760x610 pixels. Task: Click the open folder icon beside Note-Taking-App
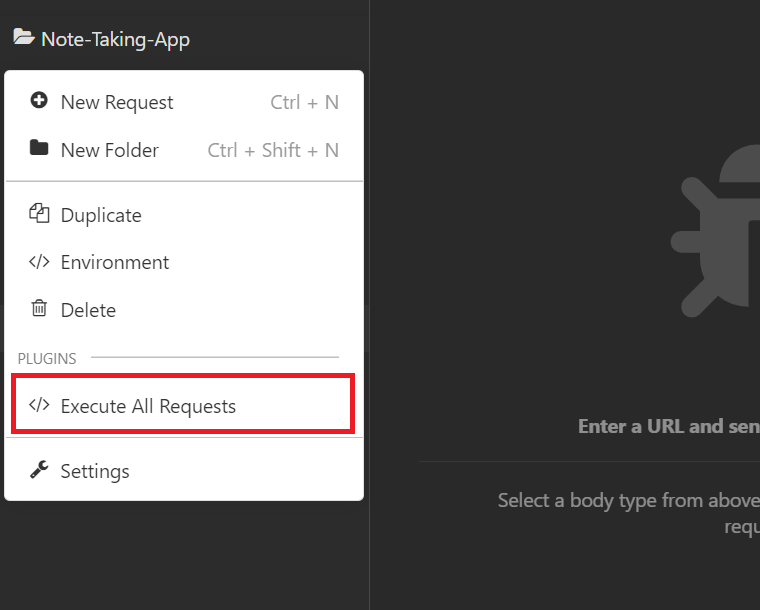pos(24,37)
